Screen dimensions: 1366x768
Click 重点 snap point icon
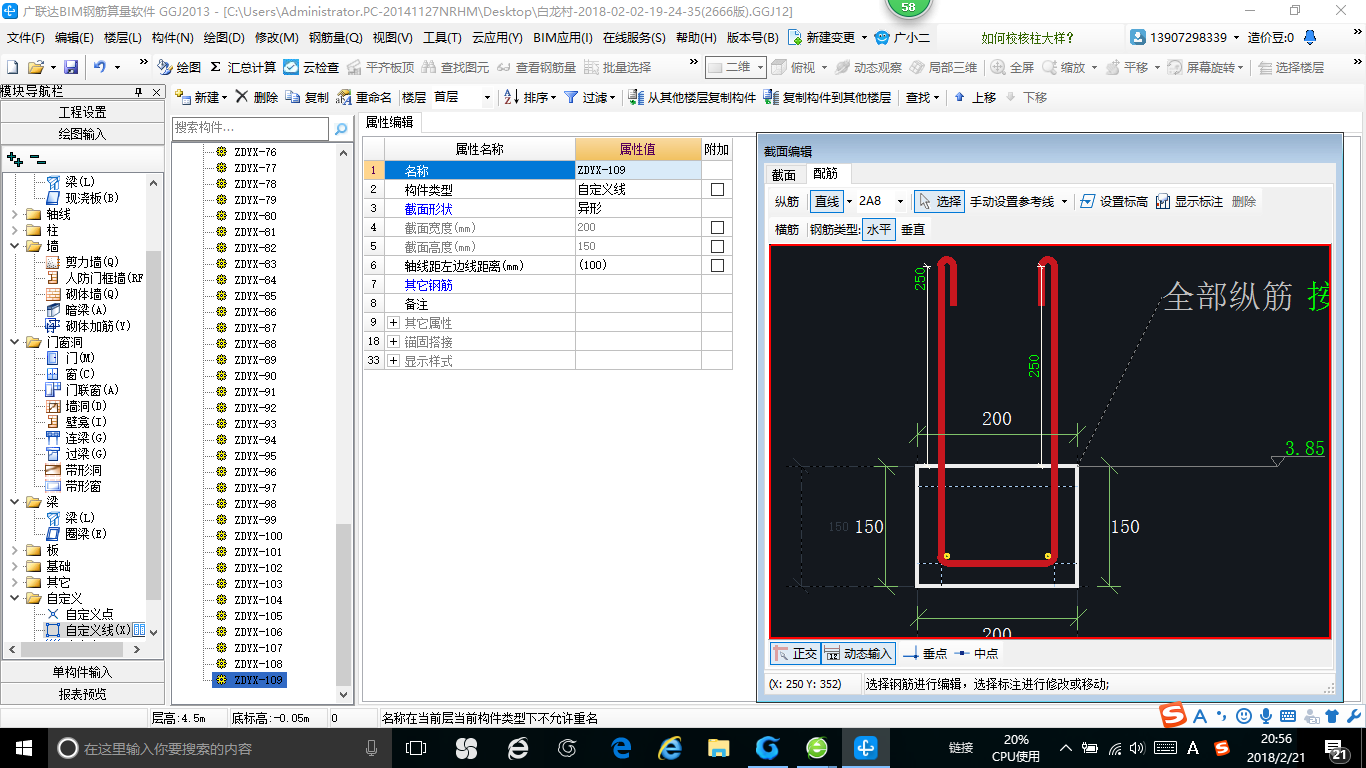[925, 653]
